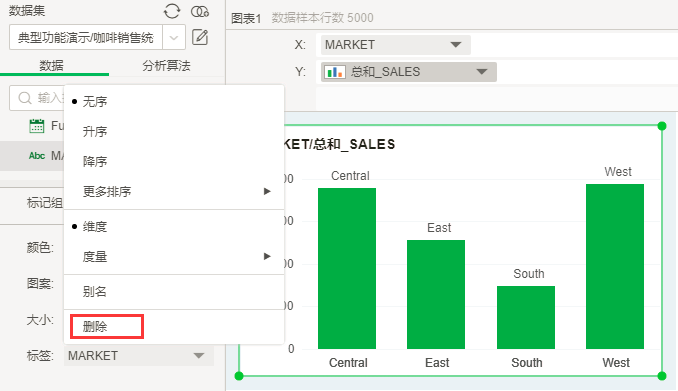Viewport: 678px width, 391px height.
Task: Click the dataset name field
Action: pos(86,38)
